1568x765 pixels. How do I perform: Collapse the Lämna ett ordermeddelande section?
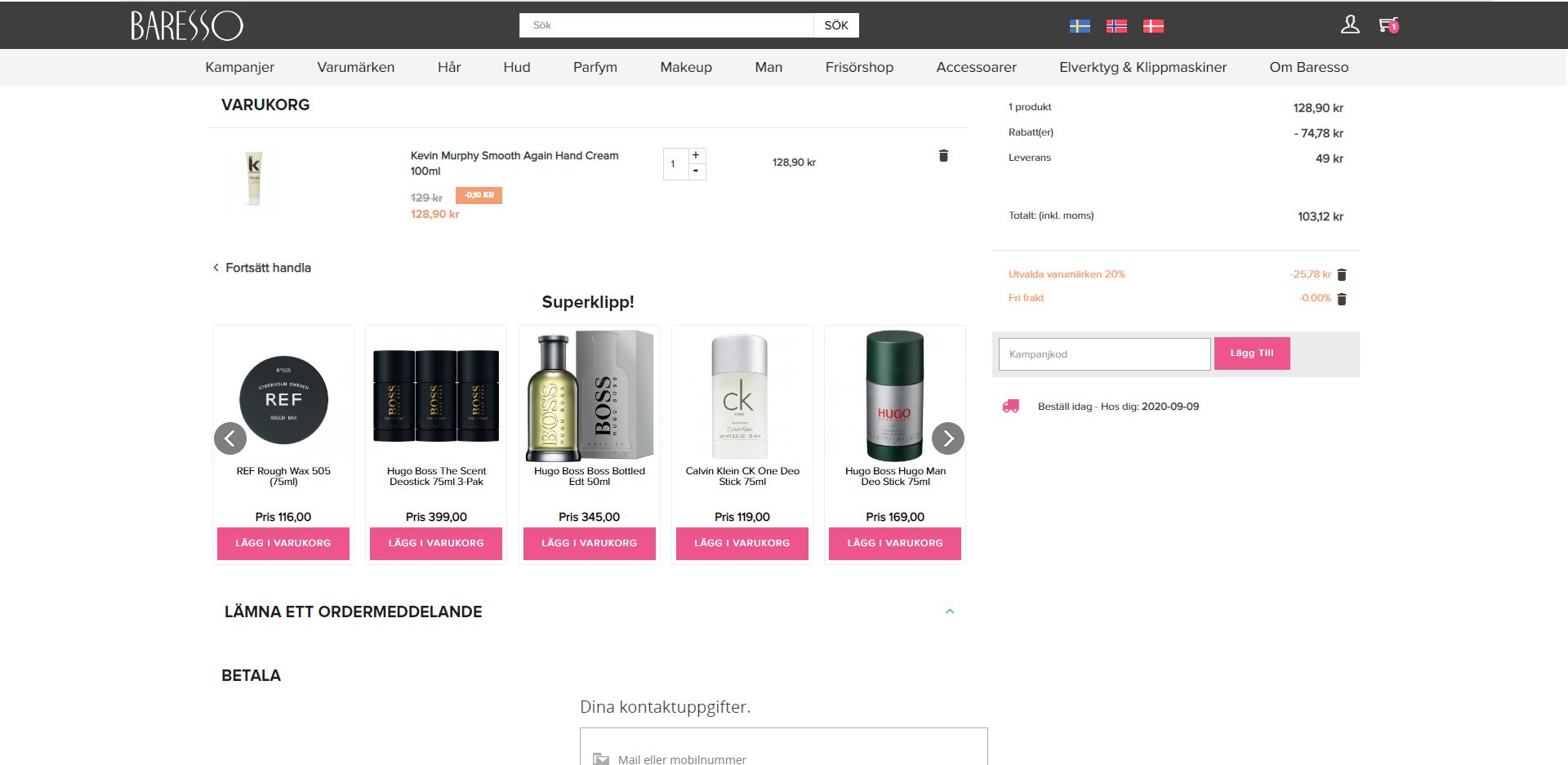point(950,612)
